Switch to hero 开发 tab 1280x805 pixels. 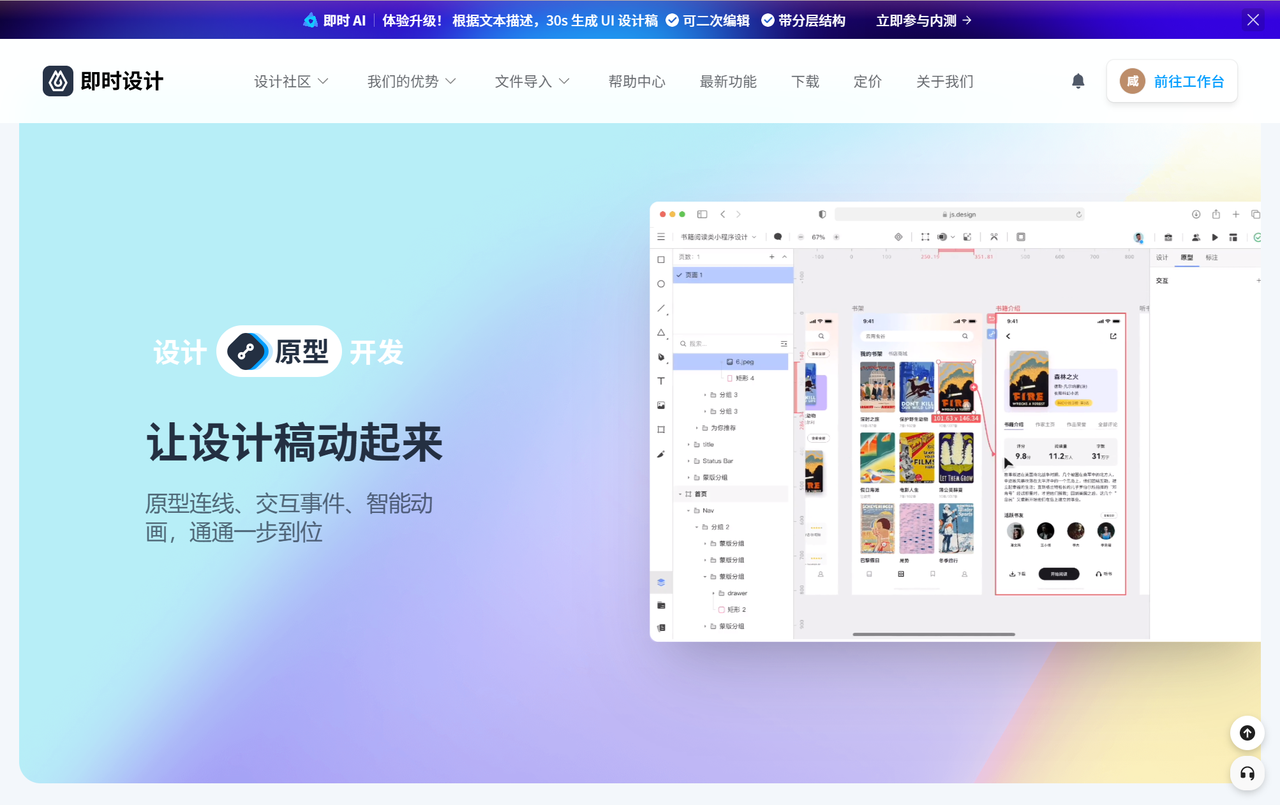[x=377, y=352]
